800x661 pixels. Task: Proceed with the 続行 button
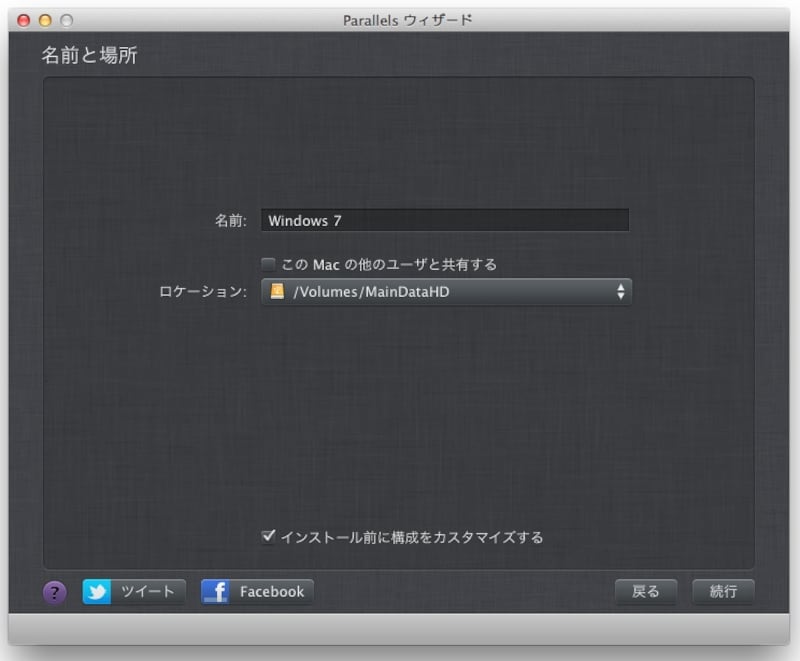tap(723, 592)
